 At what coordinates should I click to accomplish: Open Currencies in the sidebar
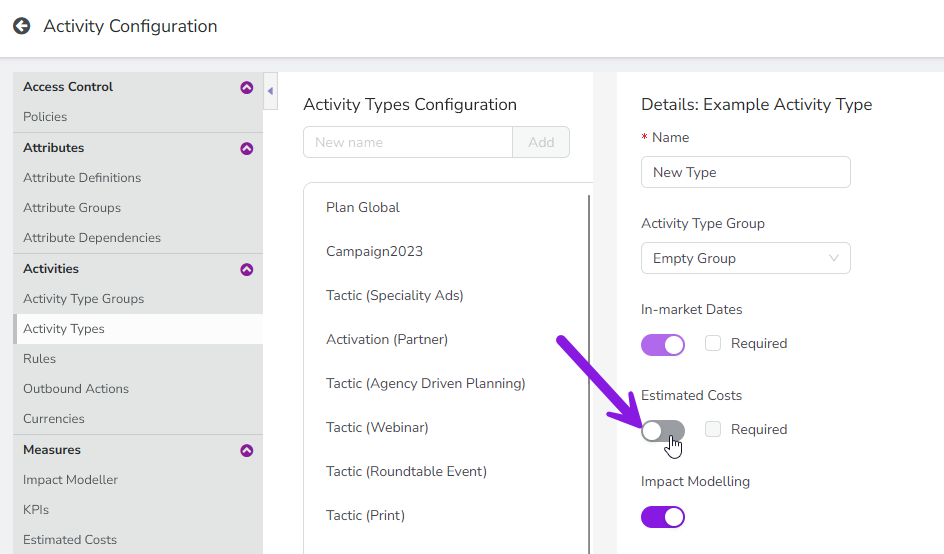pyautogui.click(x=54, y=419)
